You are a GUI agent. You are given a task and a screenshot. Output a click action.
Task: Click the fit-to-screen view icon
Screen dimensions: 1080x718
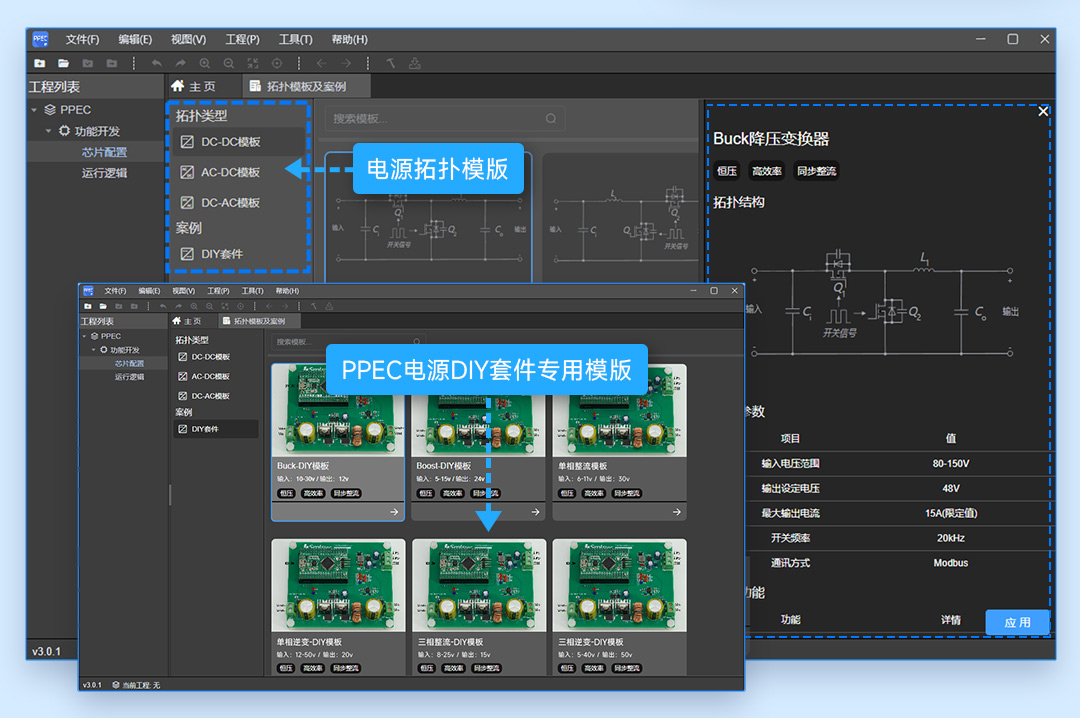click(253, 62)
